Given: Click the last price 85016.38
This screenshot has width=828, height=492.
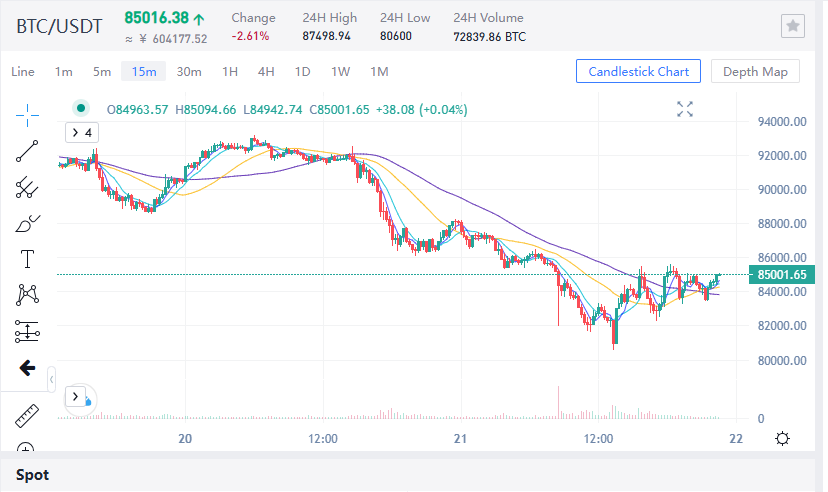Looking at the screenshot, I should pos(156,18).
